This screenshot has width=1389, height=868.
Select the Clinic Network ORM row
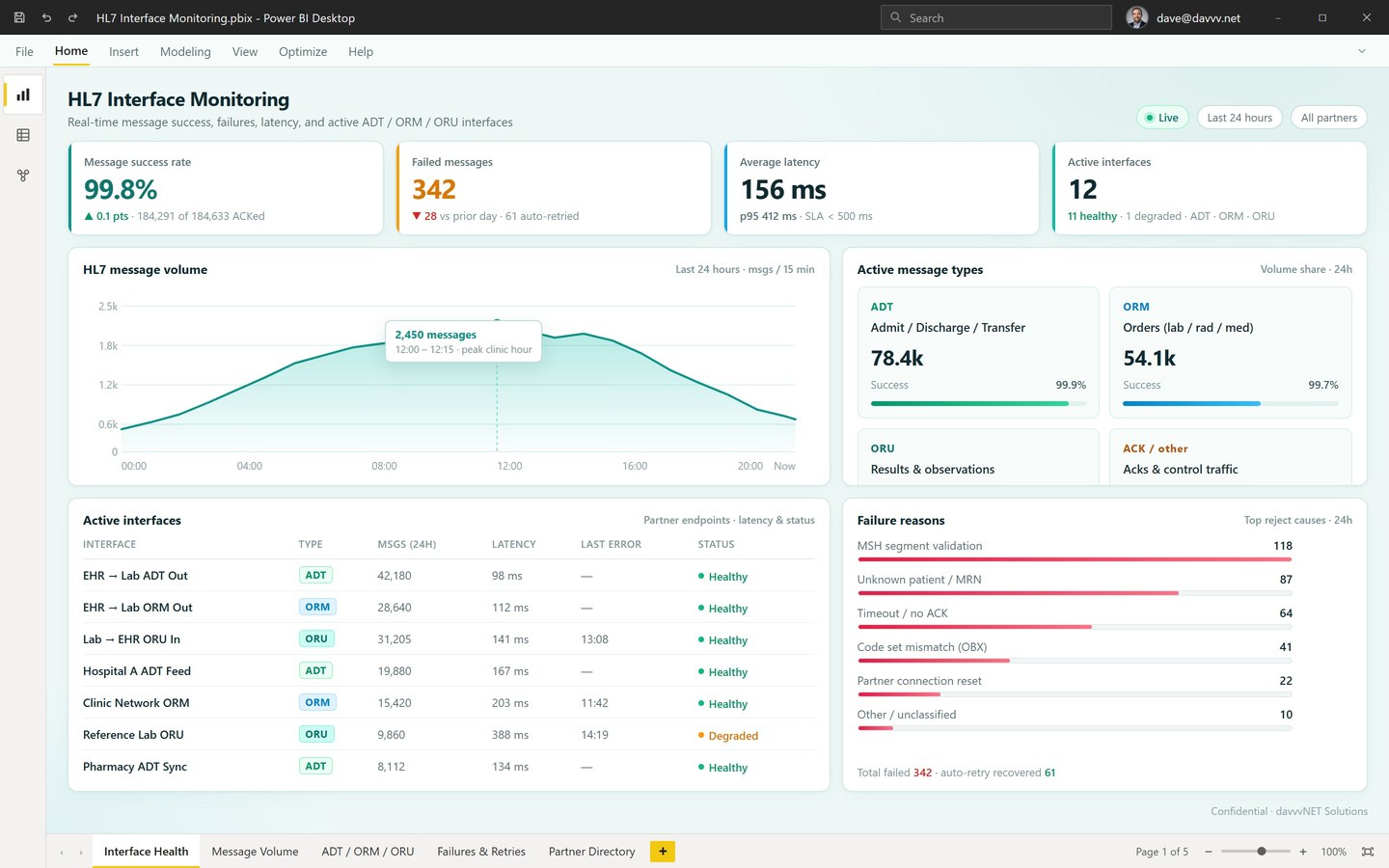pyautogui.click(x=449, y=703)
